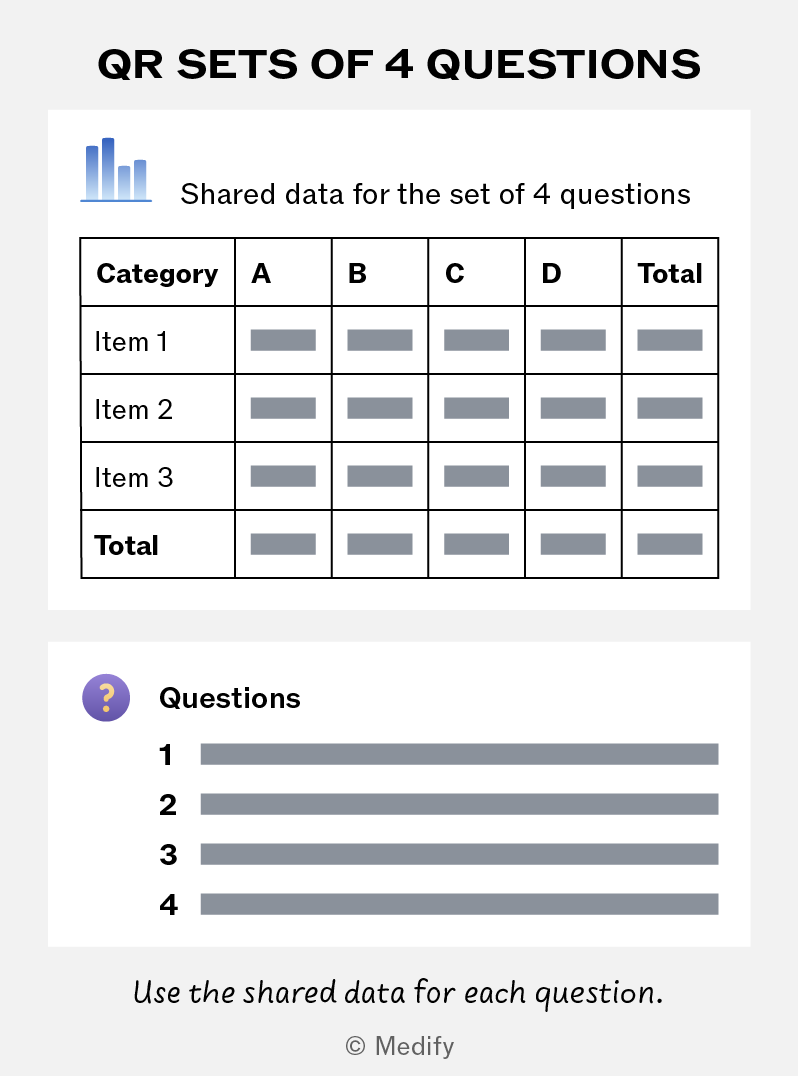Select column header D
798x1076 pixels.
551,273
